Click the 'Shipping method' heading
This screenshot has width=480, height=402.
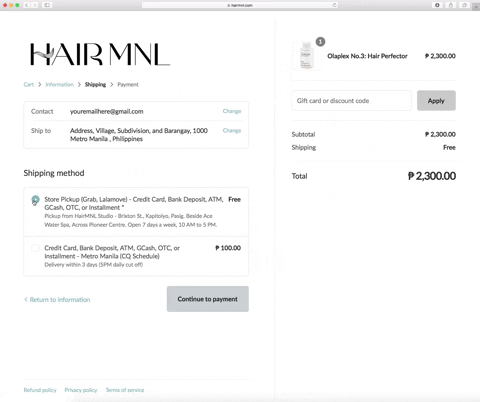click(x=54, y=173)
